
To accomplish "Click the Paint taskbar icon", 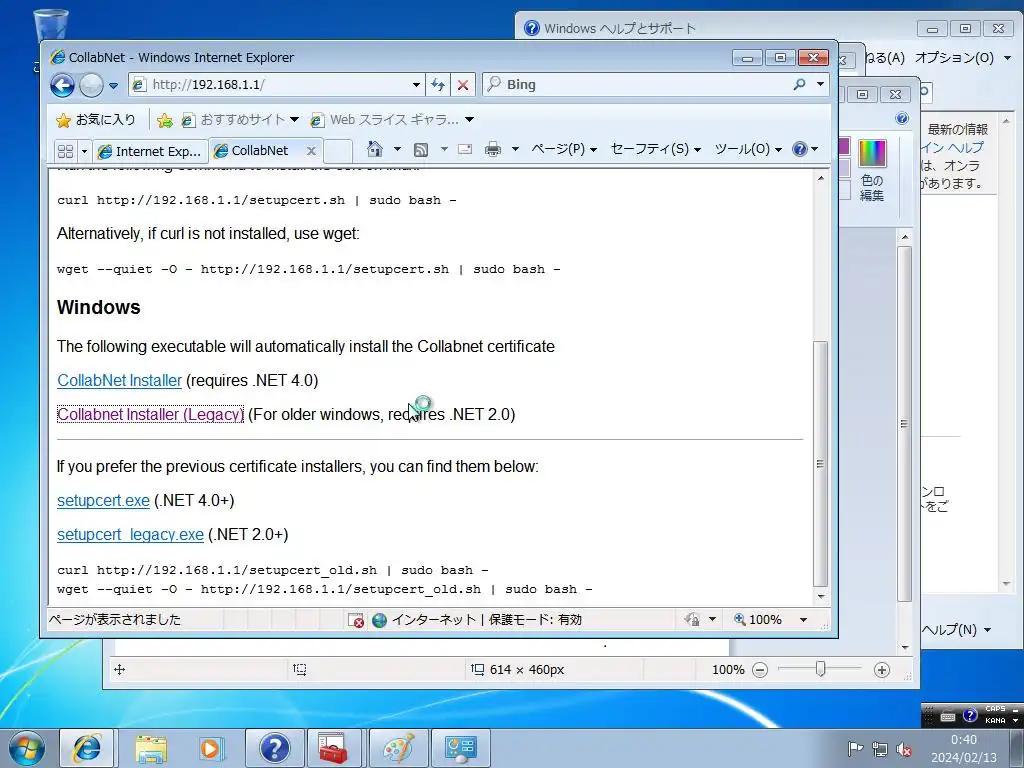I will click(x=399, y=748).
